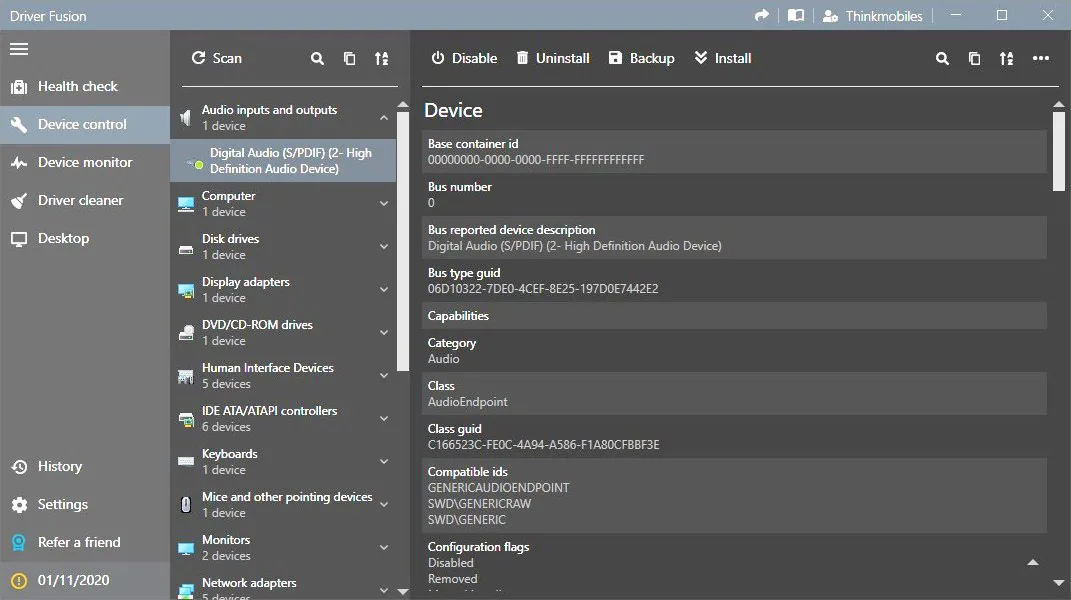Expand DVD/CD-ROM drives category
Viewport: 1071px width, 600px height.
pyautogui.click(x=384, y=333)
